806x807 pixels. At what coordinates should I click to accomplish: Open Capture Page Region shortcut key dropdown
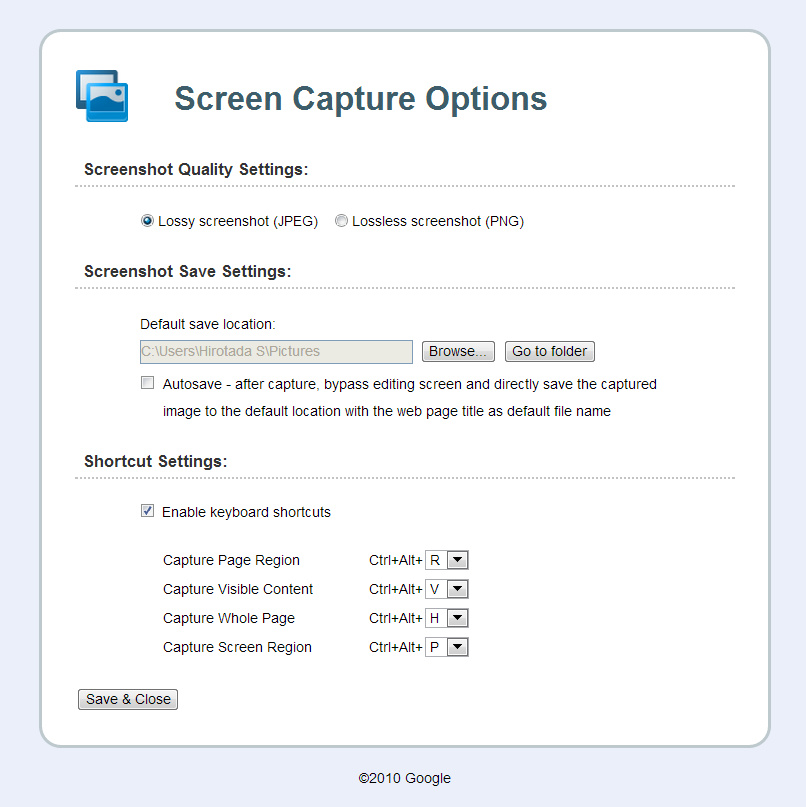click(447, 560)
